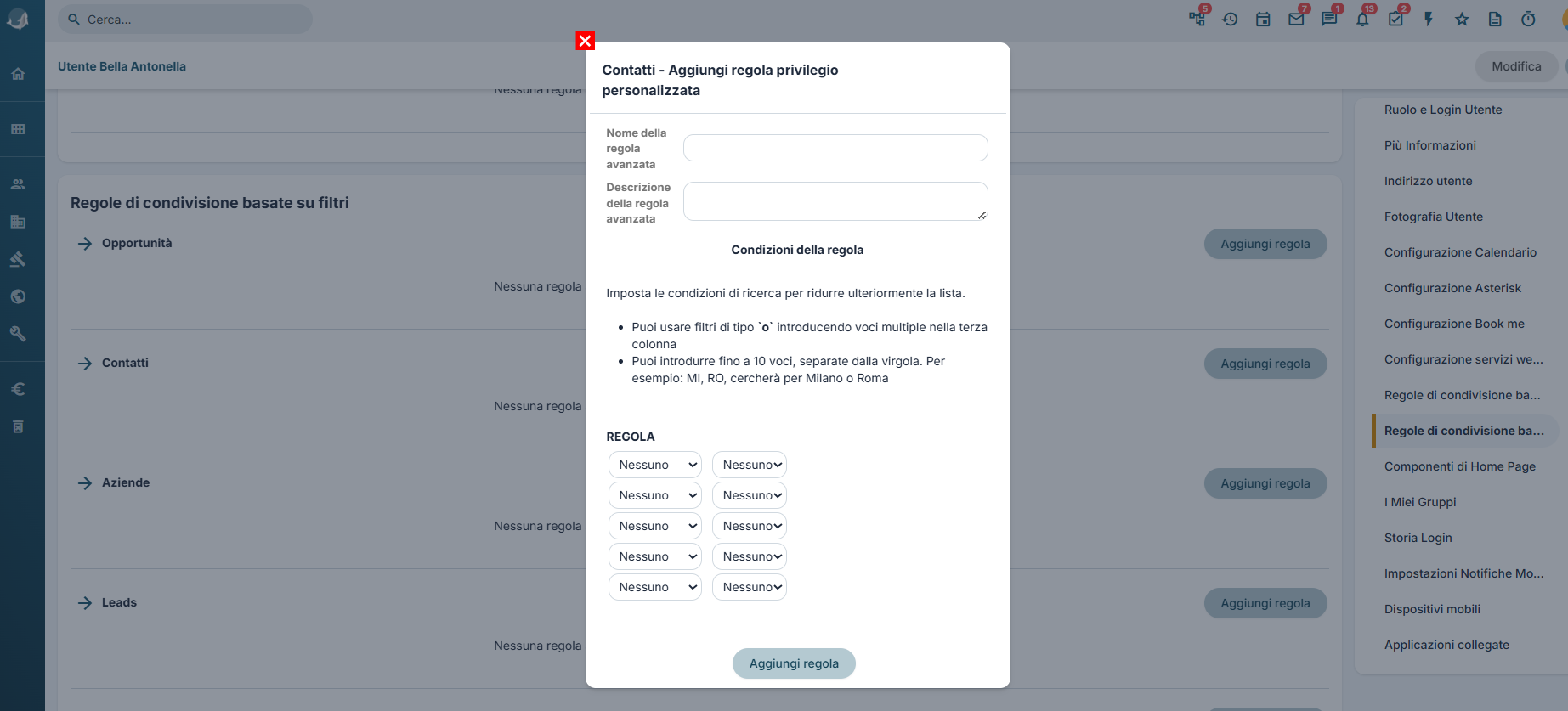Image resolution: width=1568 pixels, height=711 pixels.
Task: Click Aggiungi regola button in dialog
Action: point(794,663)
